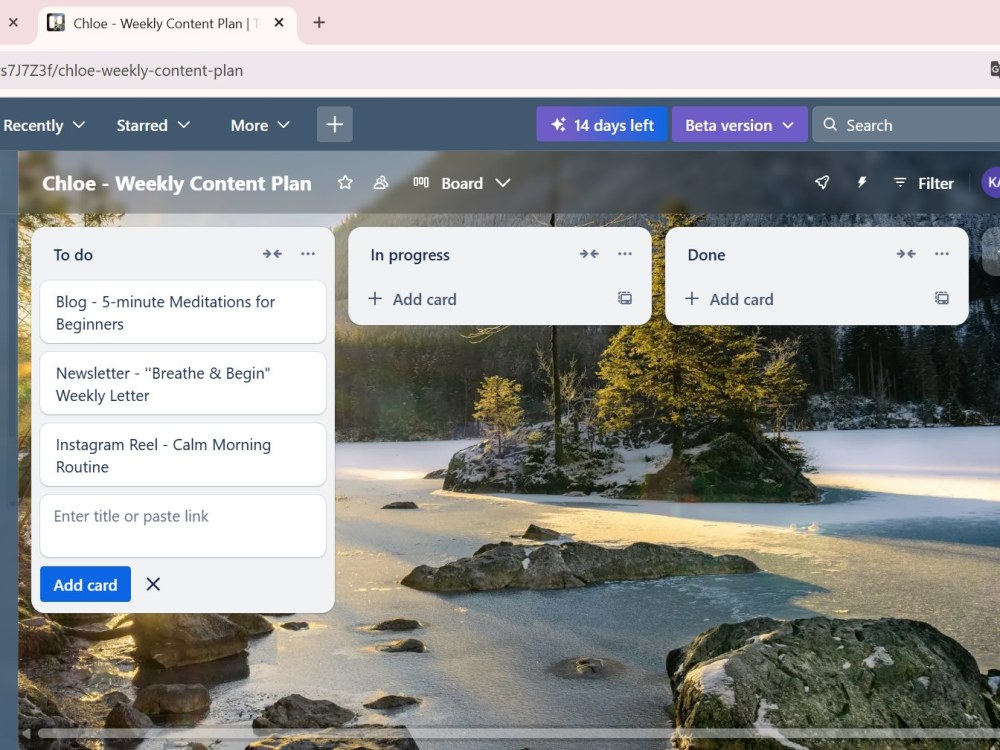1000x750 pixels.
Task: Click the blue Add card button
Action: (85, 584)
